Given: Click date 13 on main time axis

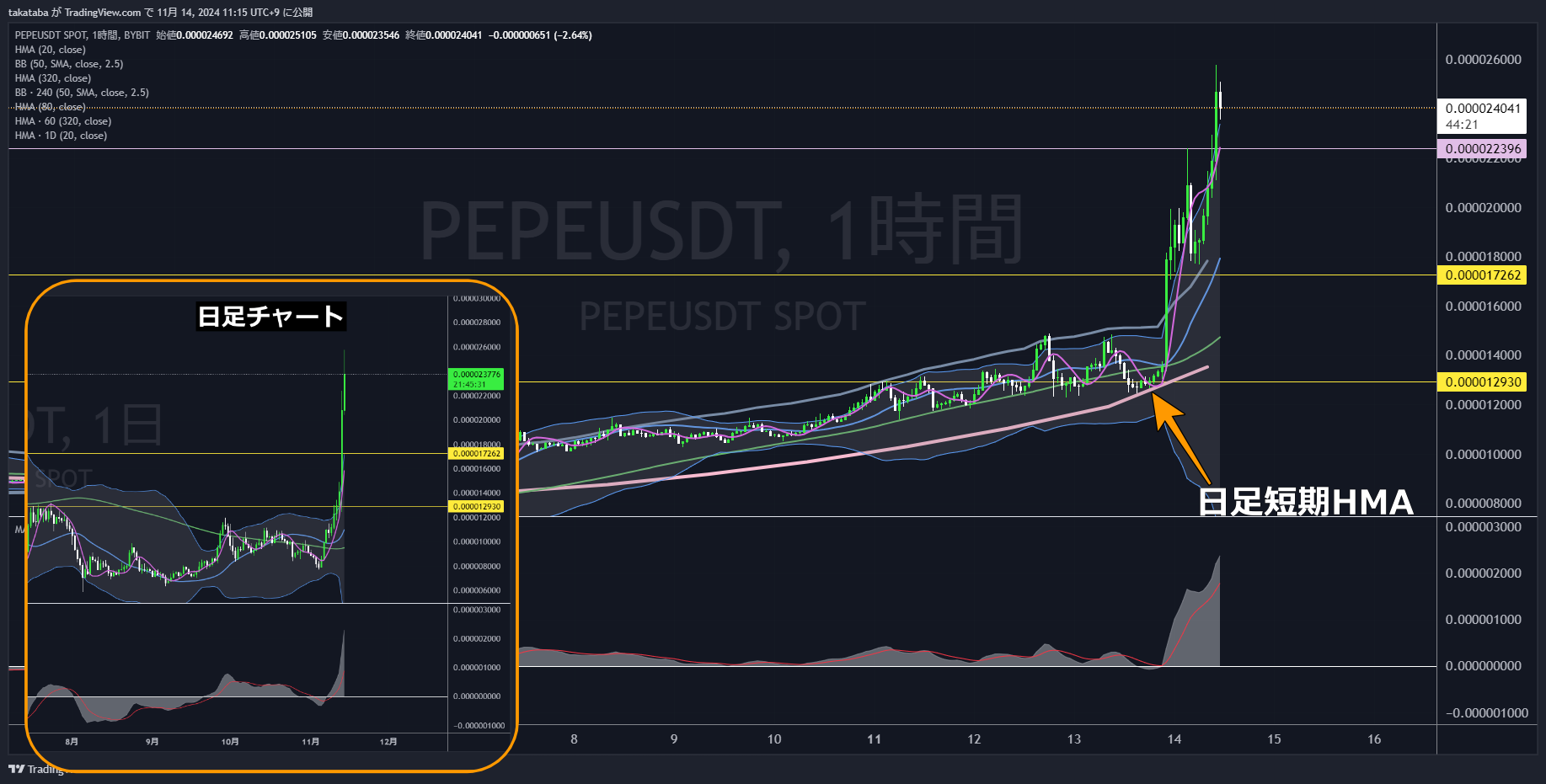Looking at the screenshot, I should [x=1073, y=739].
